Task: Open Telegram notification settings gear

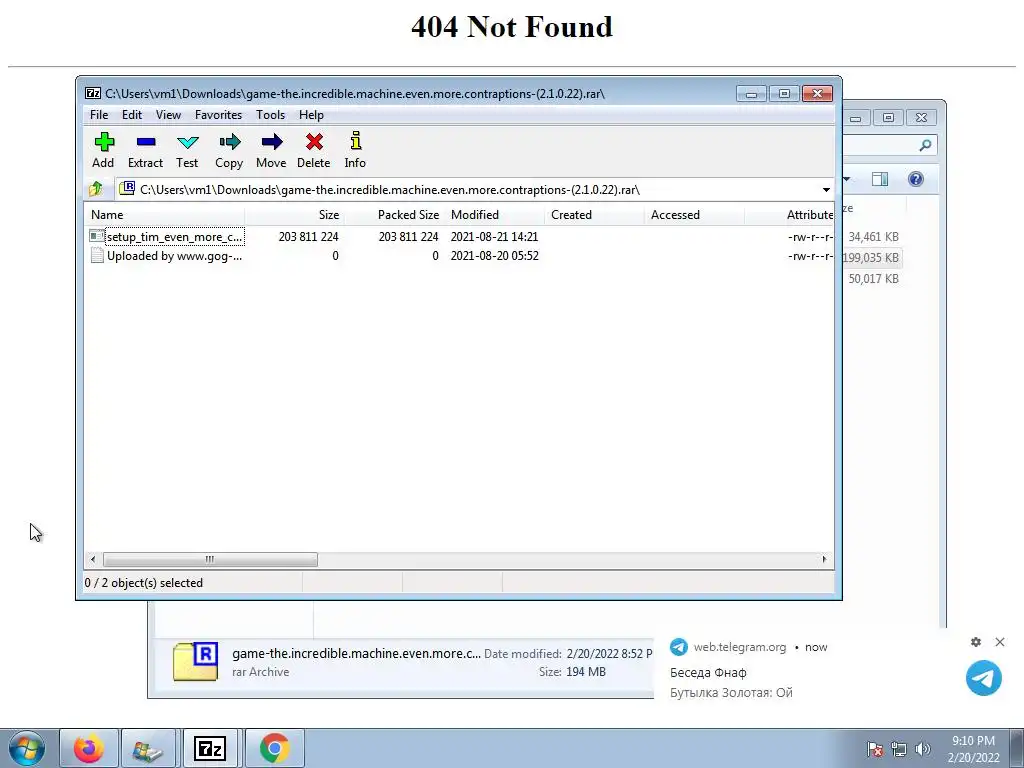Action: [x=976, y=642]
